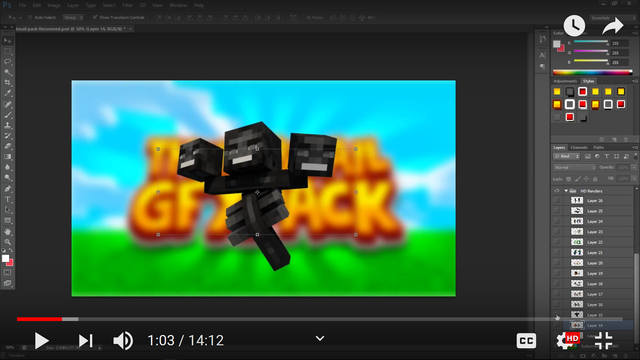Select the Horizontal Type tool
Screen dimensions: 640x360
click(x=7, y=200)
